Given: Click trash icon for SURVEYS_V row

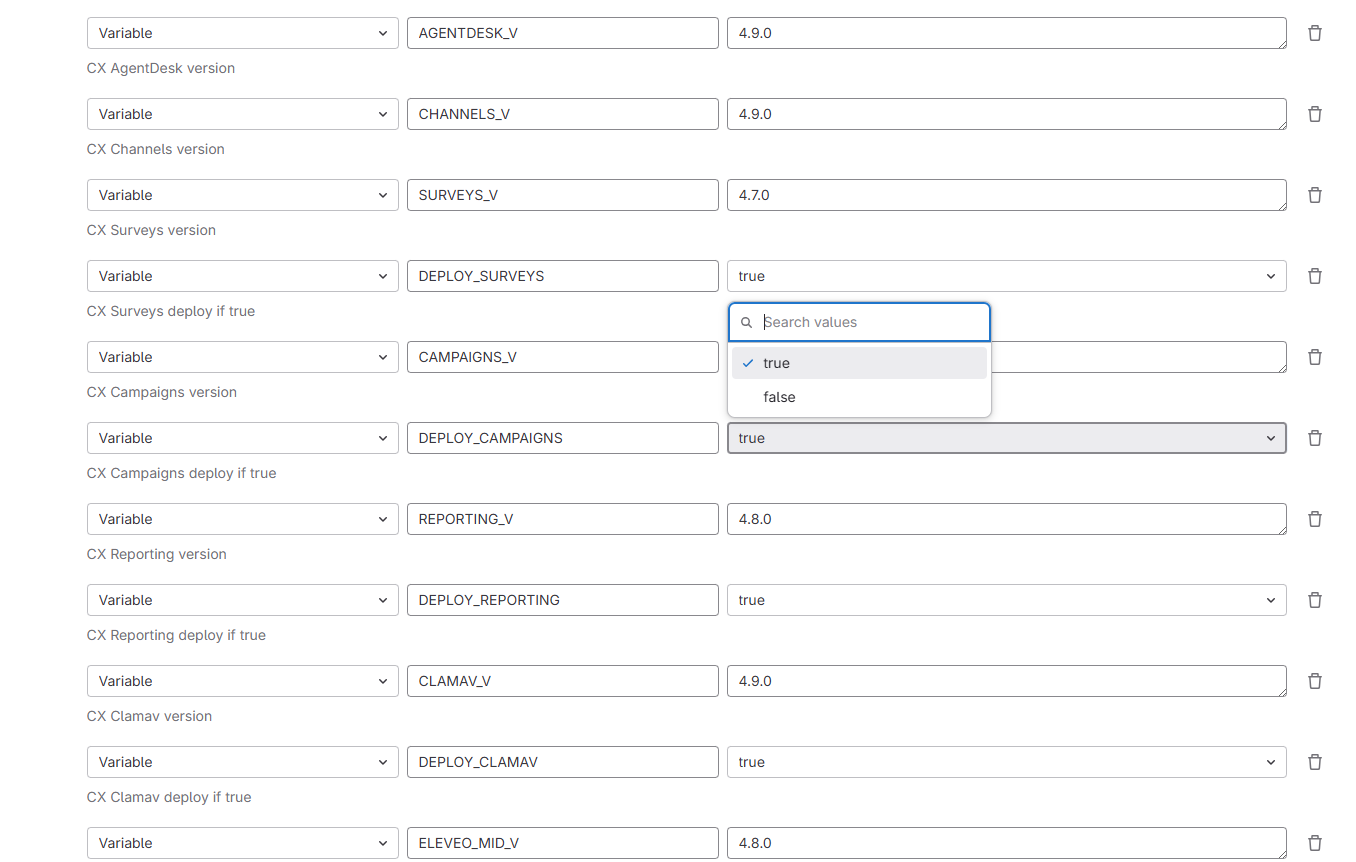Looking at the screenshot, I should click(1315, 195).
